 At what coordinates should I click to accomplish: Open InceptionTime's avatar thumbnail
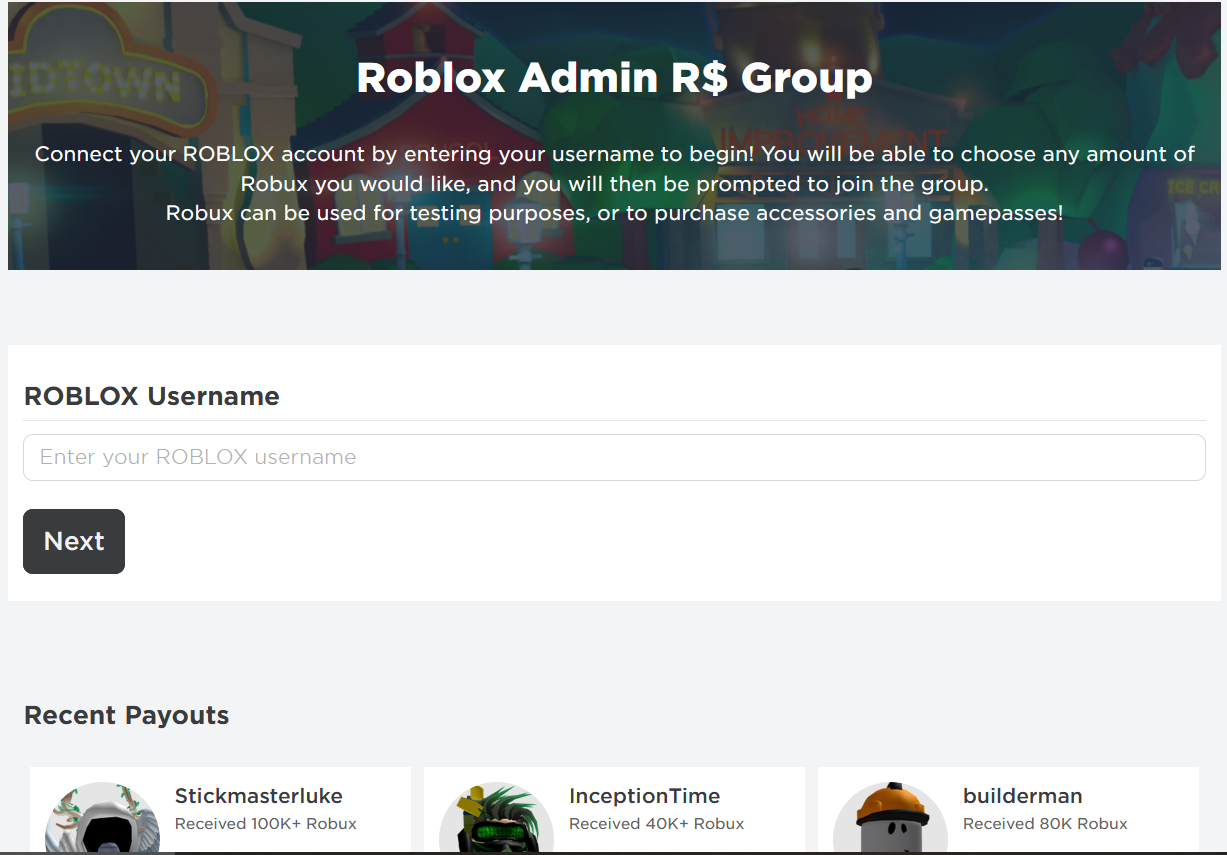496,818
